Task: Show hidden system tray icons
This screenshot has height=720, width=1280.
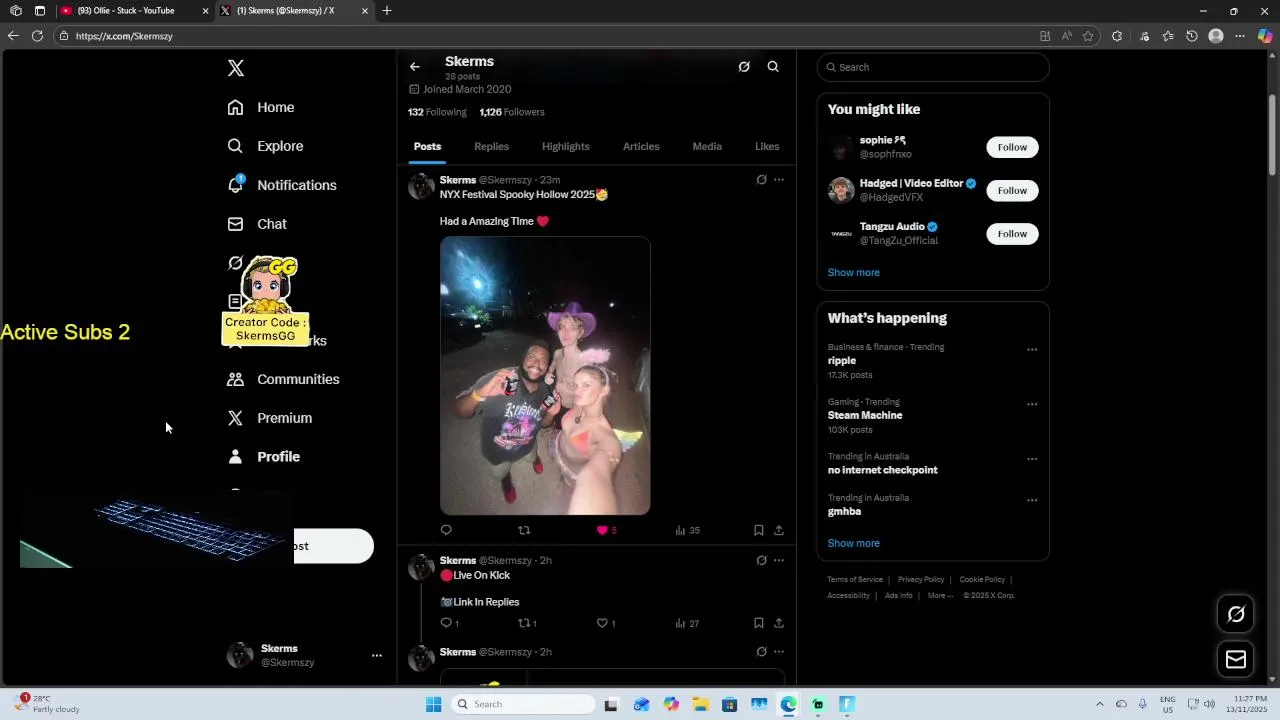Action: 1099,704
